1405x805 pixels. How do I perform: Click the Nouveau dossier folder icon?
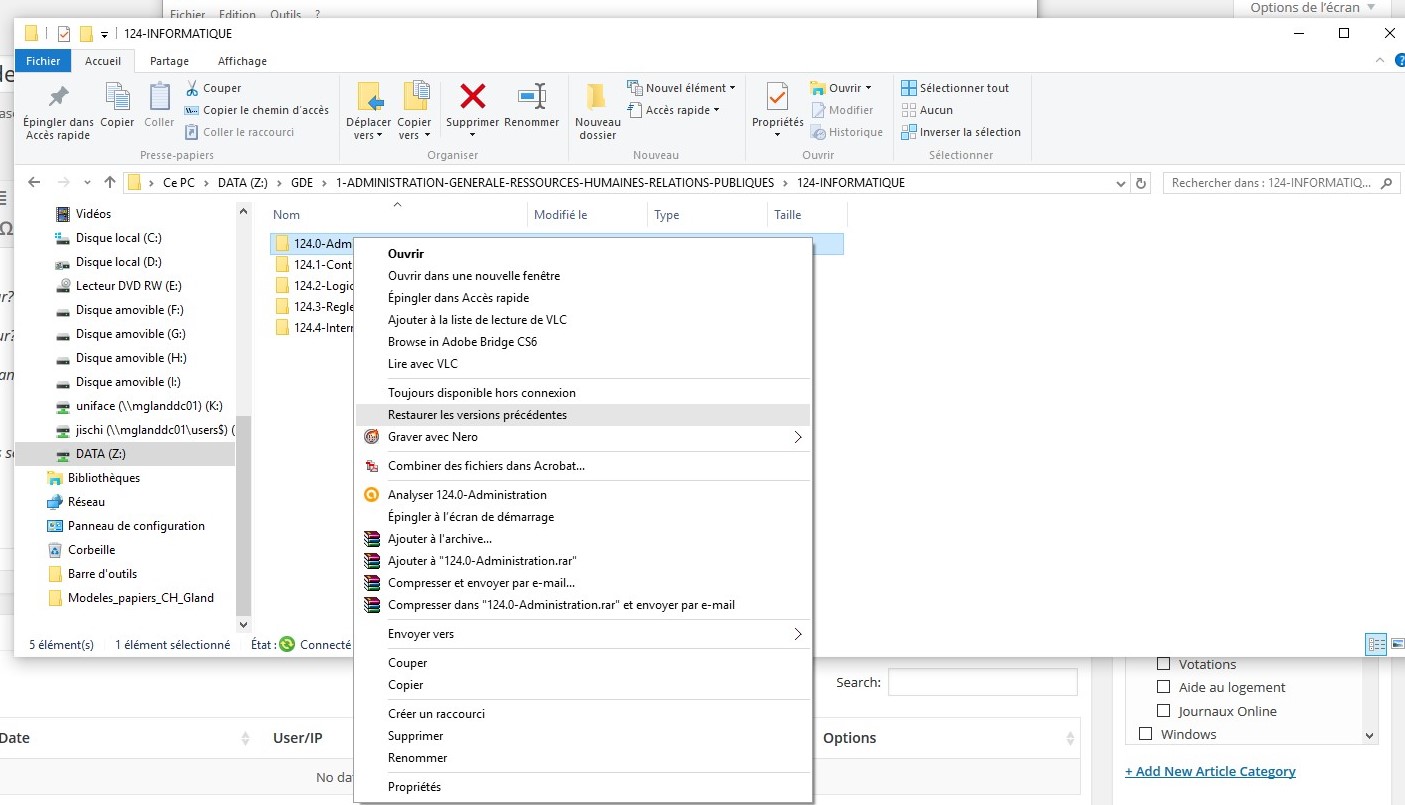pyautogui.click(x=597, y=97)
